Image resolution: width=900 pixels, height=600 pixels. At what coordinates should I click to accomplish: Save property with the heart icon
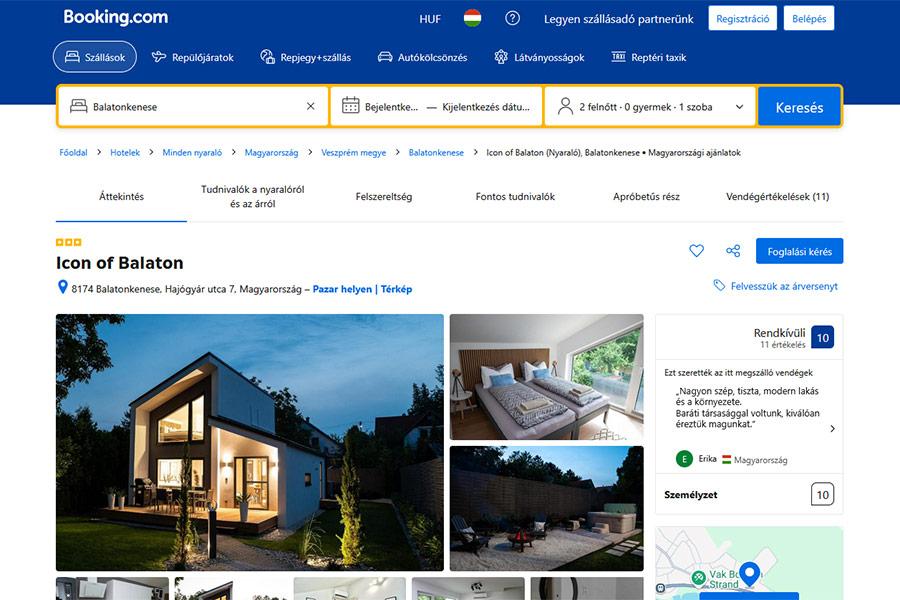coord(697,251)
